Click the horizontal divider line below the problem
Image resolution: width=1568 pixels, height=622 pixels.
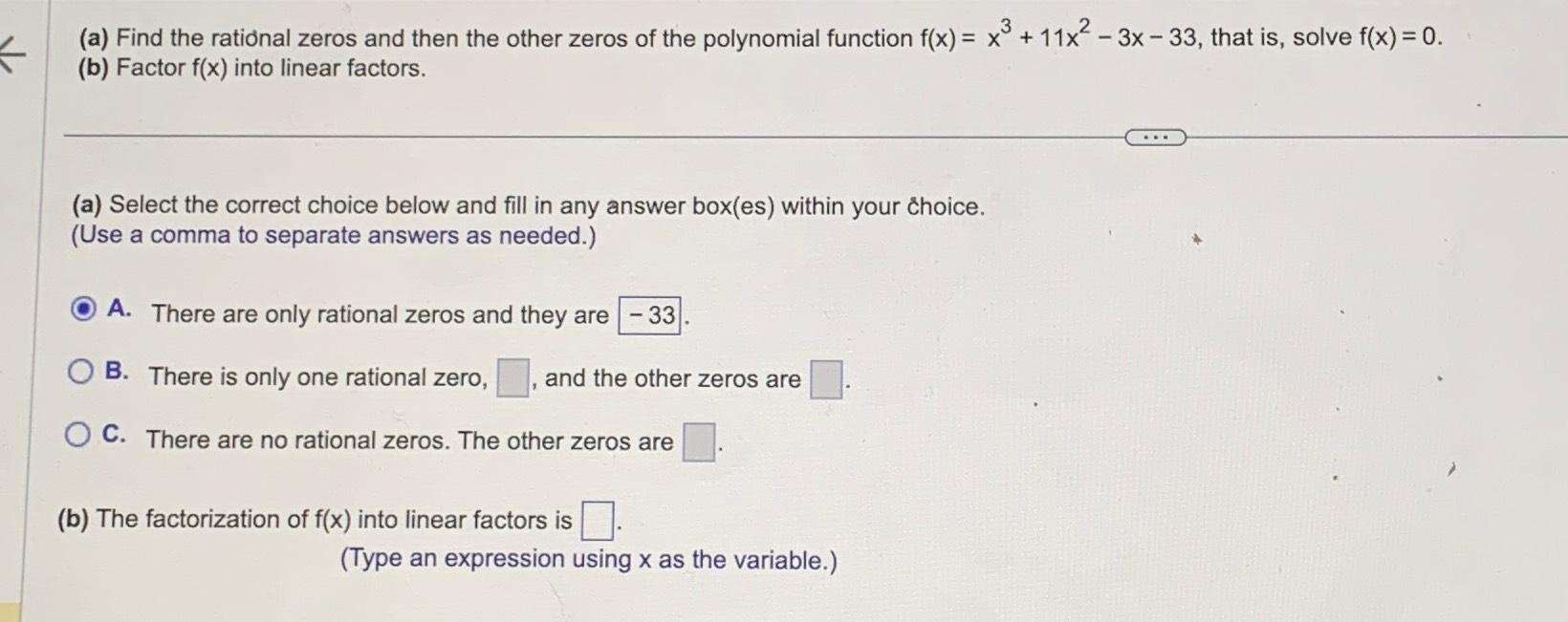coord(574,136)
